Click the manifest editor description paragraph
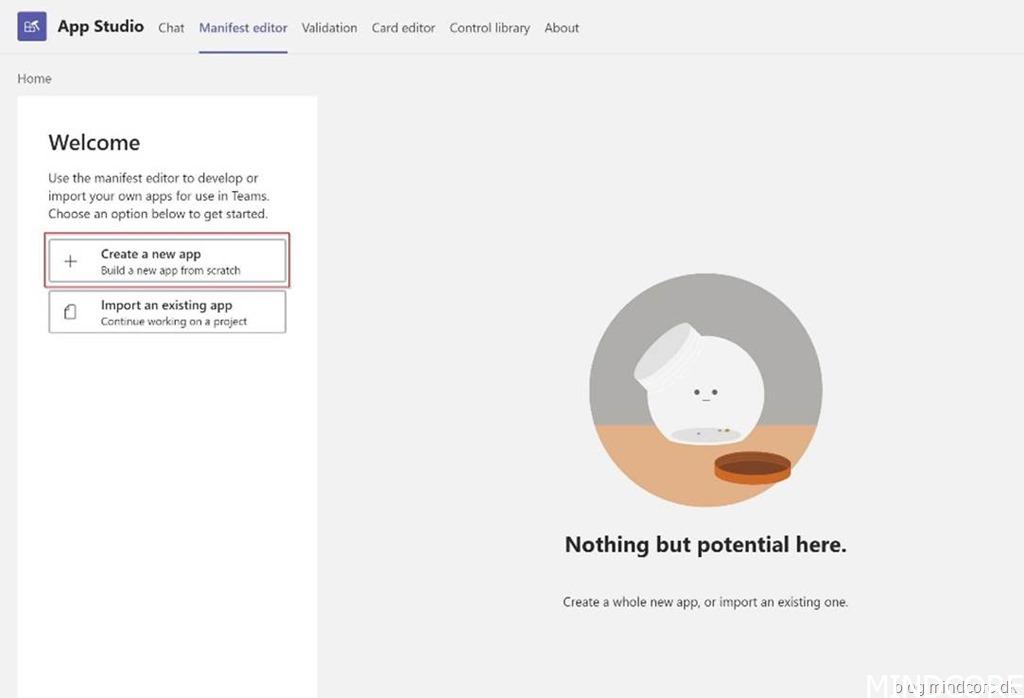 (158, 196)
